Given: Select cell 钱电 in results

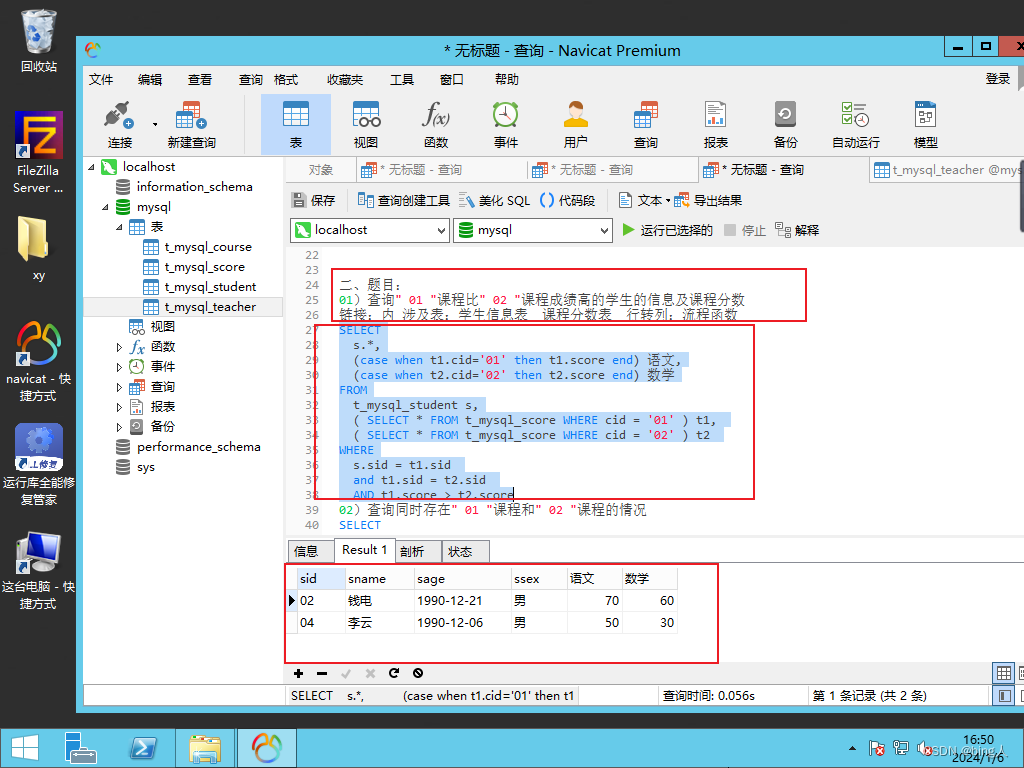Looking at the screenshot, I should [x=379, y=601].
